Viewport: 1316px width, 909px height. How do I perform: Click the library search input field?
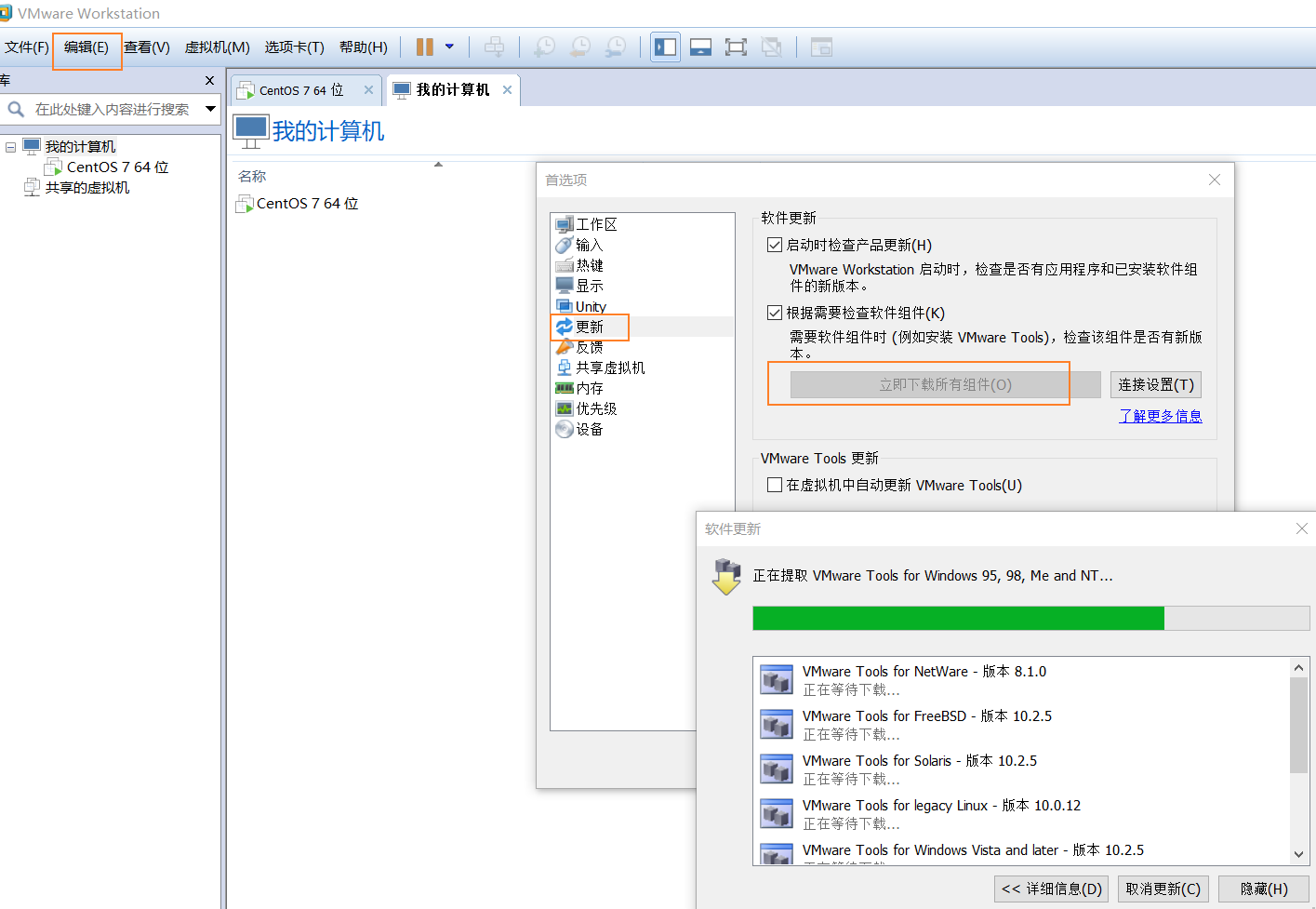[112, 109]
